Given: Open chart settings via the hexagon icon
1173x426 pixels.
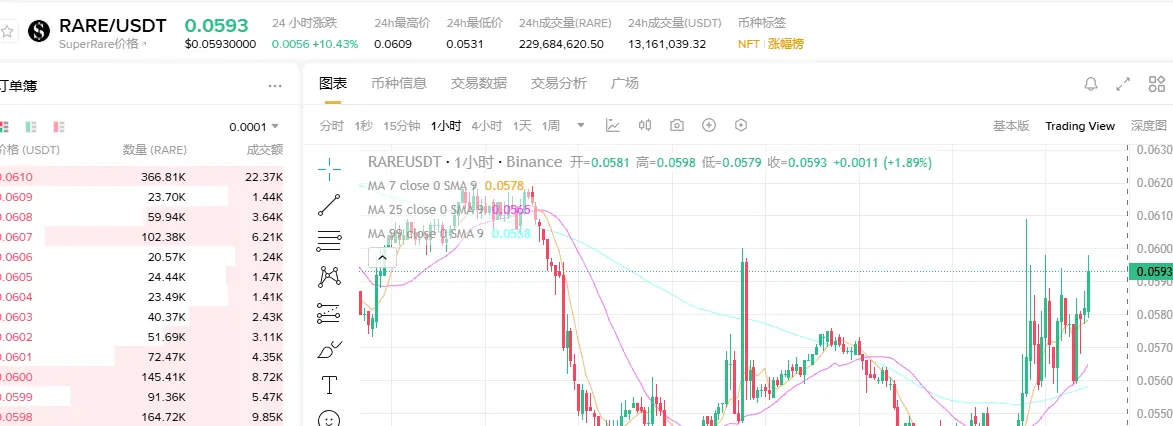Looking at the screenshot, I should coord(741,125).
